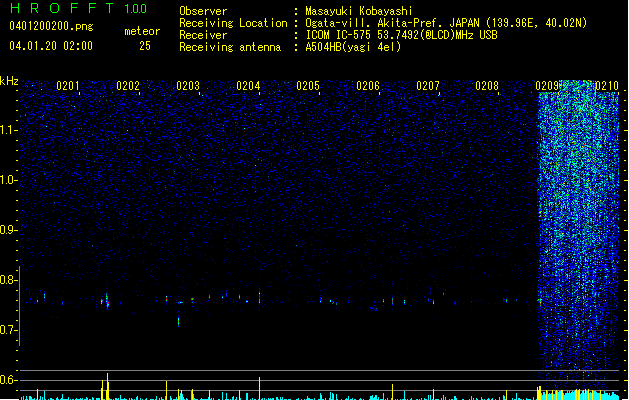
Task: Click the Receiver field label
Action: click(x=203, y=35)
